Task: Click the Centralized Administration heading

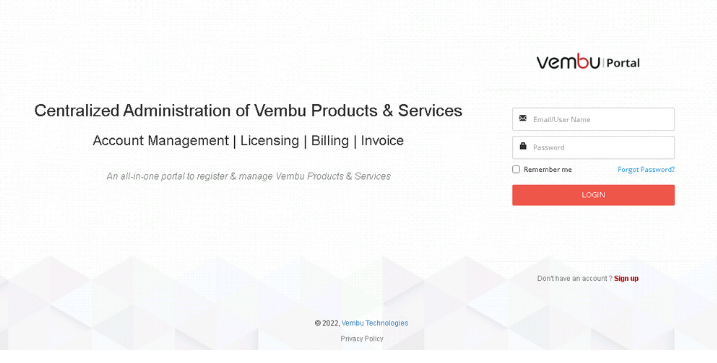Action: coord(248,111)
